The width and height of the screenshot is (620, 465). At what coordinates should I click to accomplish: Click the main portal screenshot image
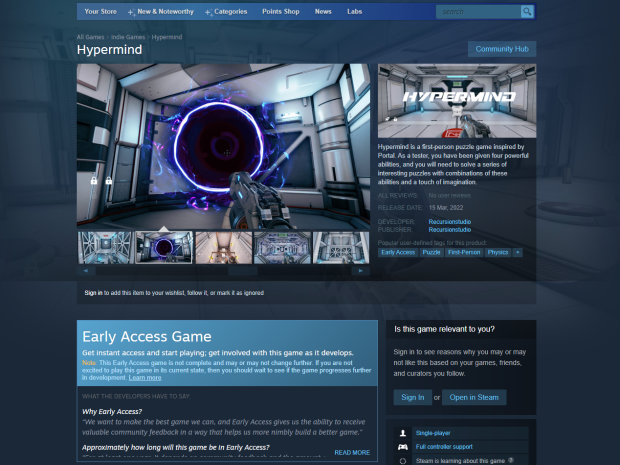click(223, 146)
